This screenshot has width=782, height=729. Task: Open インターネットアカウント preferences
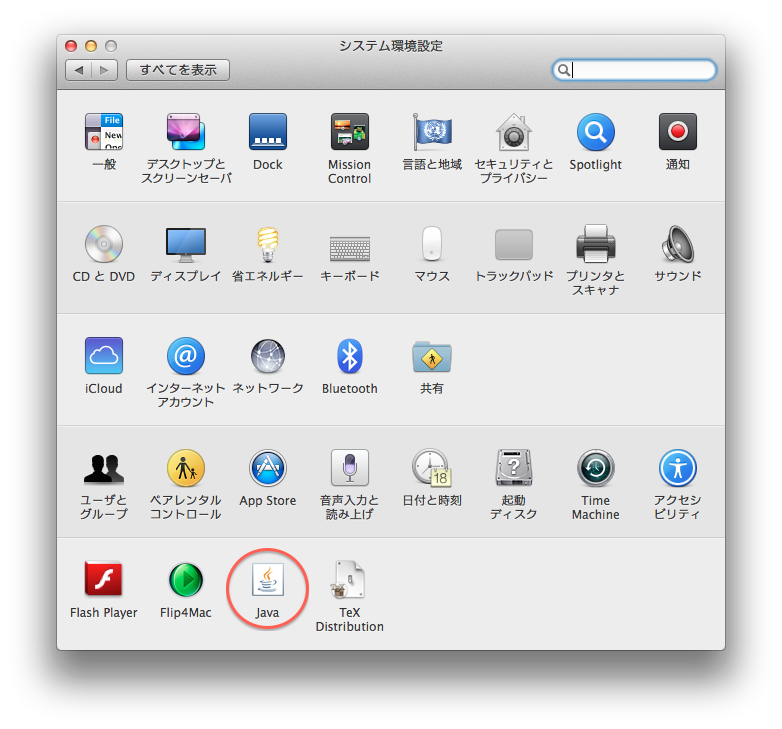click(186, 356)
